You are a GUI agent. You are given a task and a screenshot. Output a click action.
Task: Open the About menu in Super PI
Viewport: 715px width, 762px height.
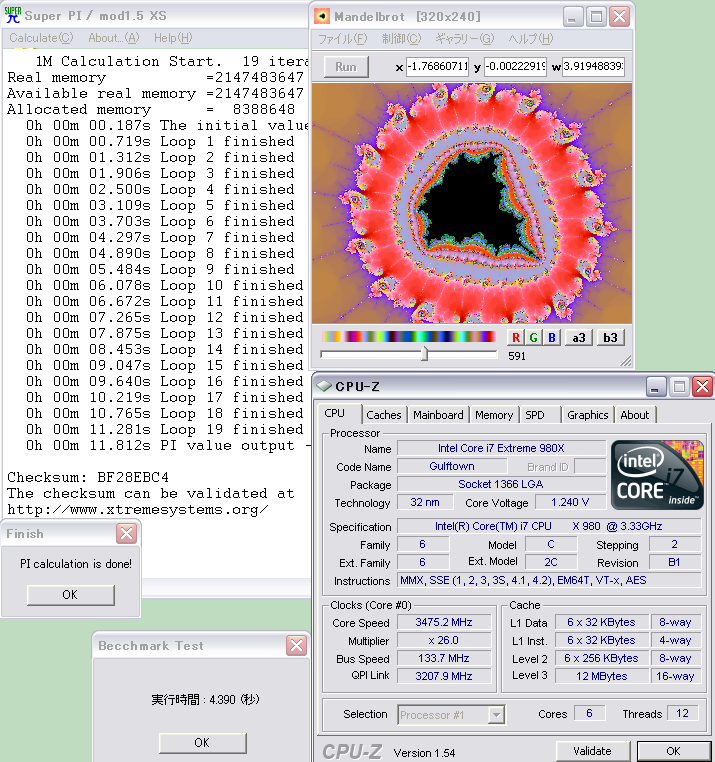pyautogui.click(x=114, y=38)
